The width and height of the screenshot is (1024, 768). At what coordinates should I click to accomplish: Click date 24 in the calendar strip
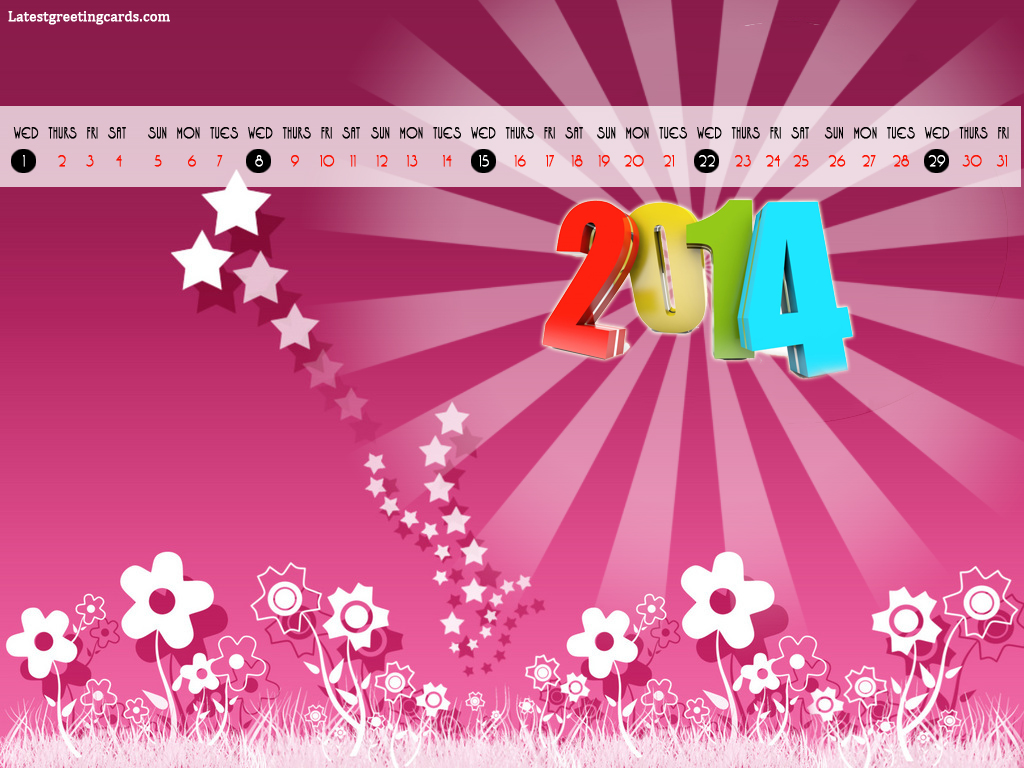point(773,161)
